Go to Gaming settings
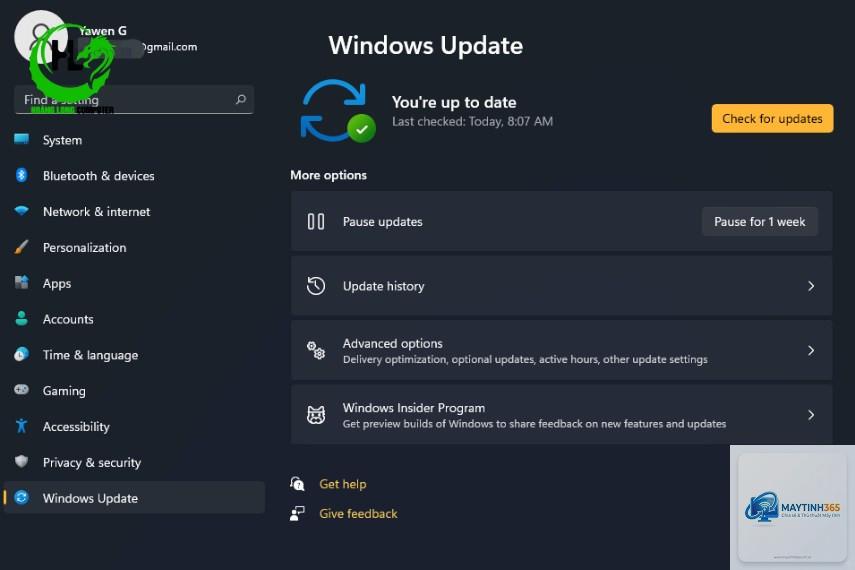 pyautogui.click(x=134, y=391)
